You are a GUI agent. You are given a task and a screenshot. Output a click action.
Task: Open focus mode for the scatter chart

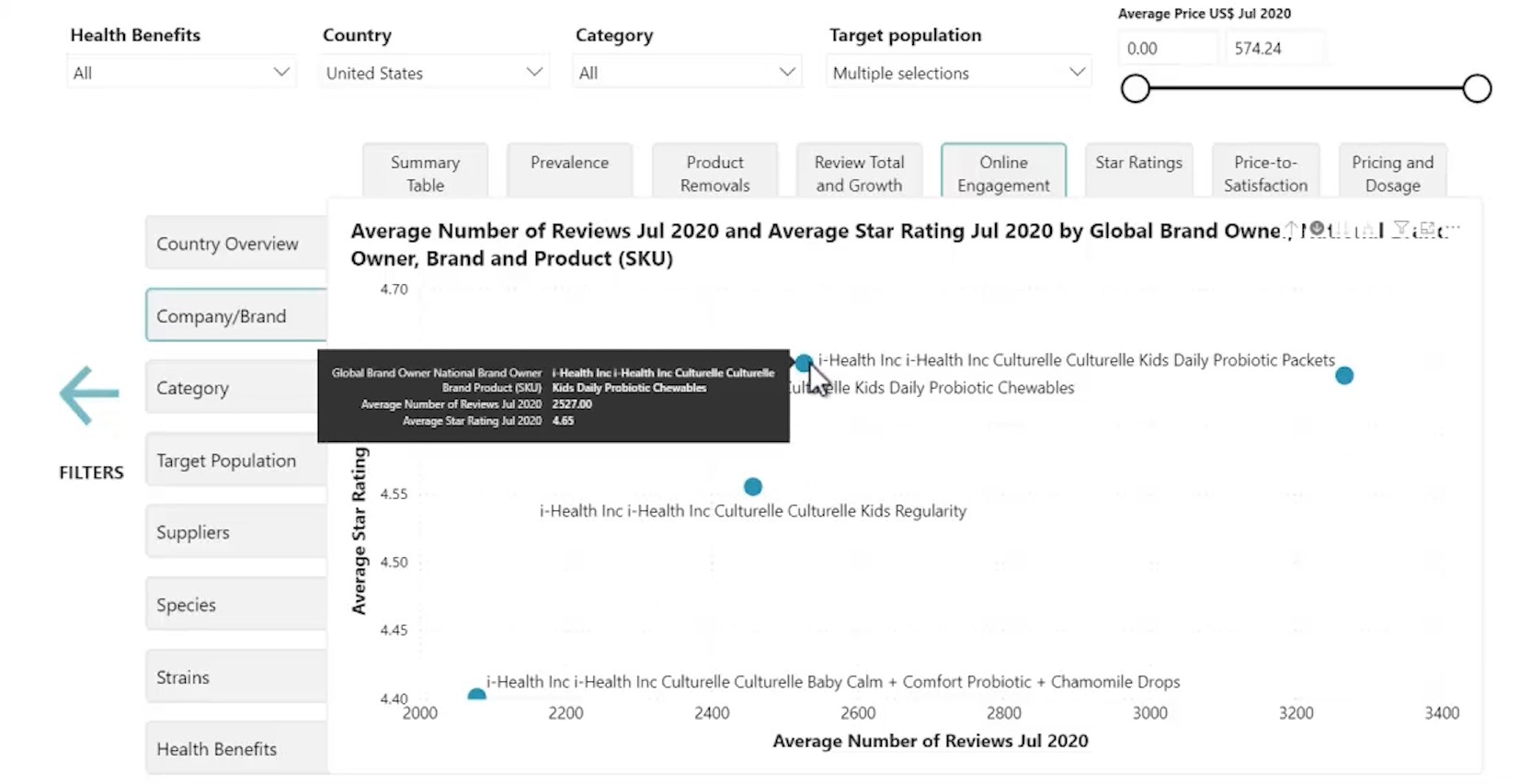point(1427,228)
